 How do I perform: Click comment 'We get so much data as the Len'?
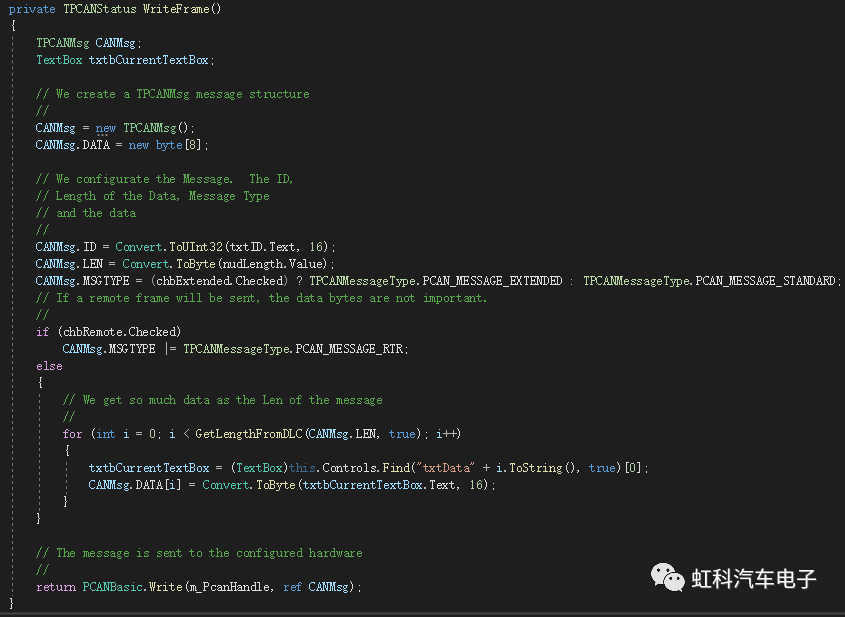point(182,400)
